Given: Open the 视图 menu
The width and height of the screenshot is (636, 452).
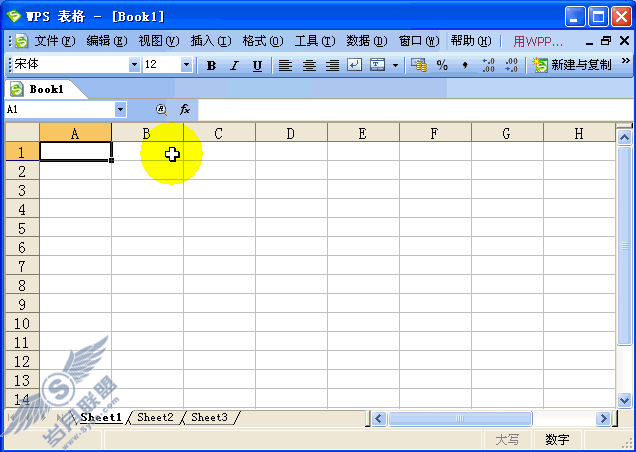Looking at the screenshot, I should [159, 41].
